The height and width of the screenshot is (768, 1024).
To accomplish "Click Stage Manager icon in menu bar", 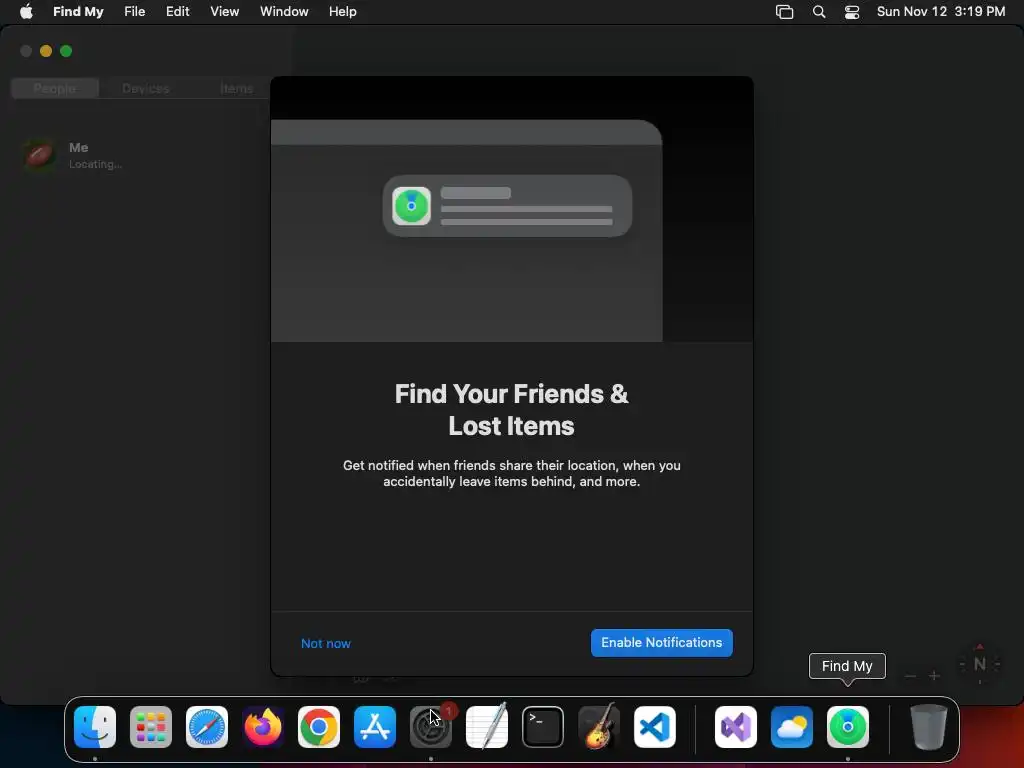I will tap(784, 12).
